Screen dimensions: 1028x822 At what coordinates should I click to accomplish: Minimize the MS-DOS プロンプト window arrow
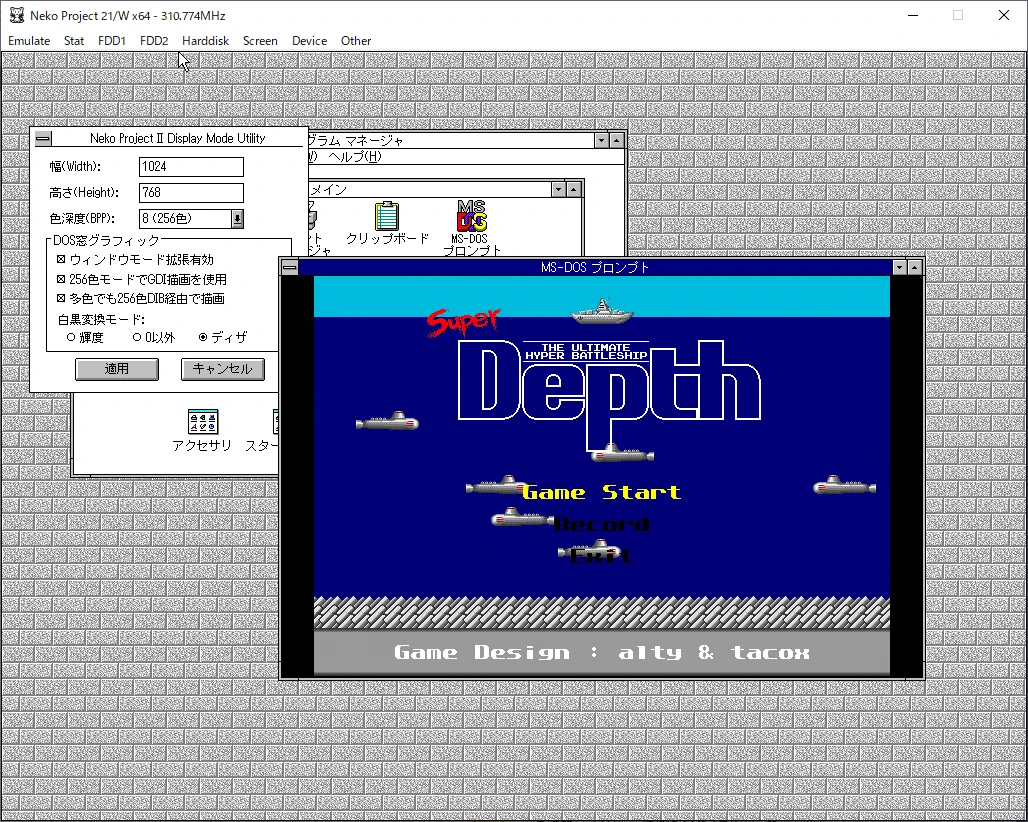coord(900,267)
